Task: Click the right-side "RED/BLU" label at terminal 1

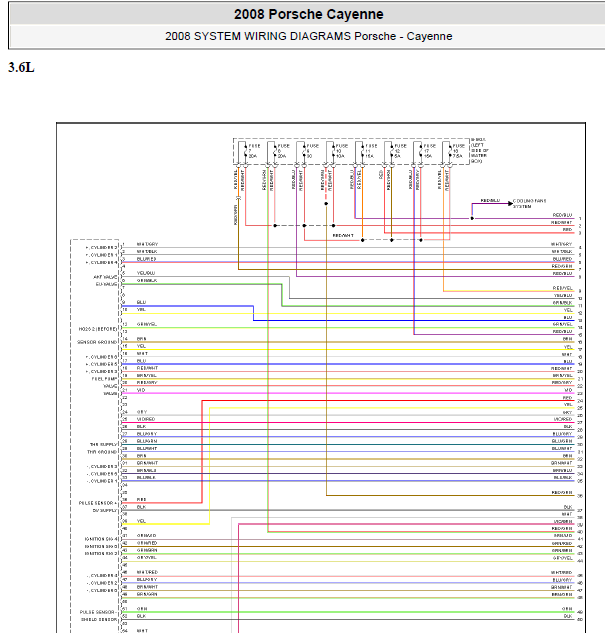Action: [x=562, y=215]
